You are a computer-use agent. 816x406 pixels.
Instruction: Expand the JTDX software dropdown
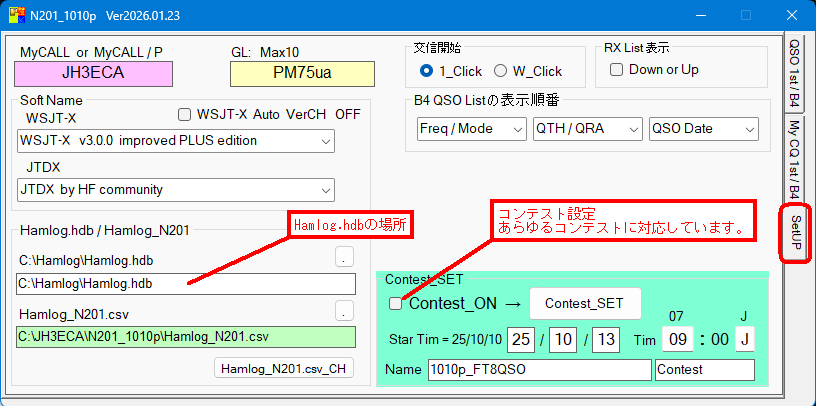click(x=176, y=189)
